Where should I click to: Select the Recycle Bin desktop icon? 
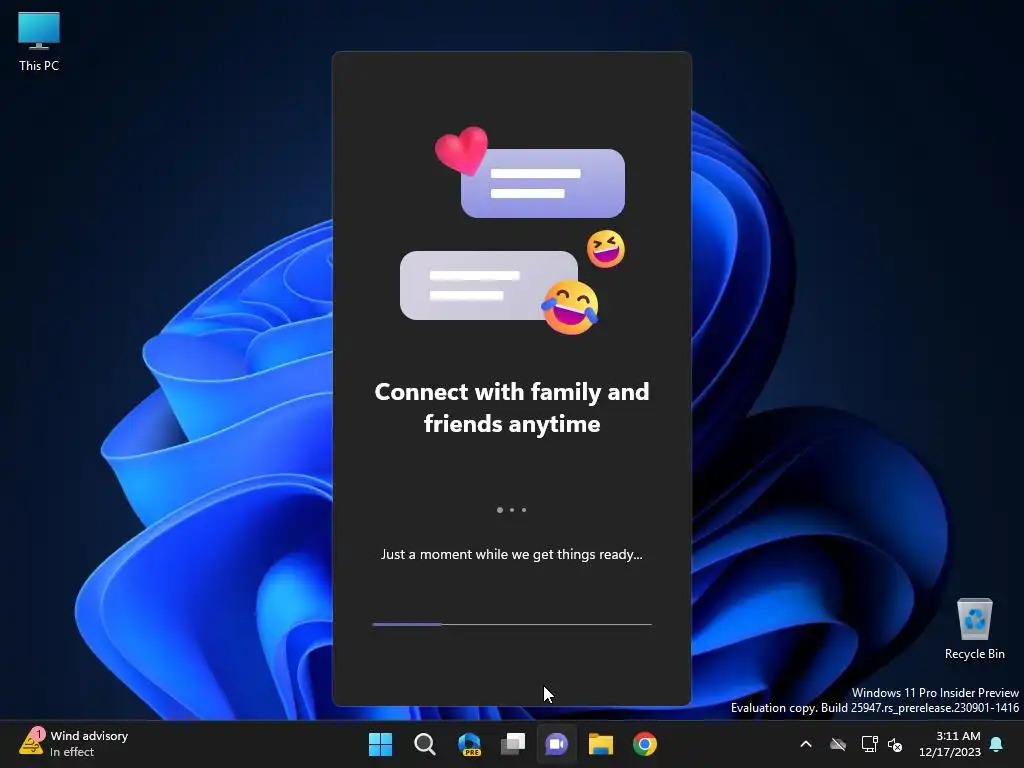[x=974, y=630]
